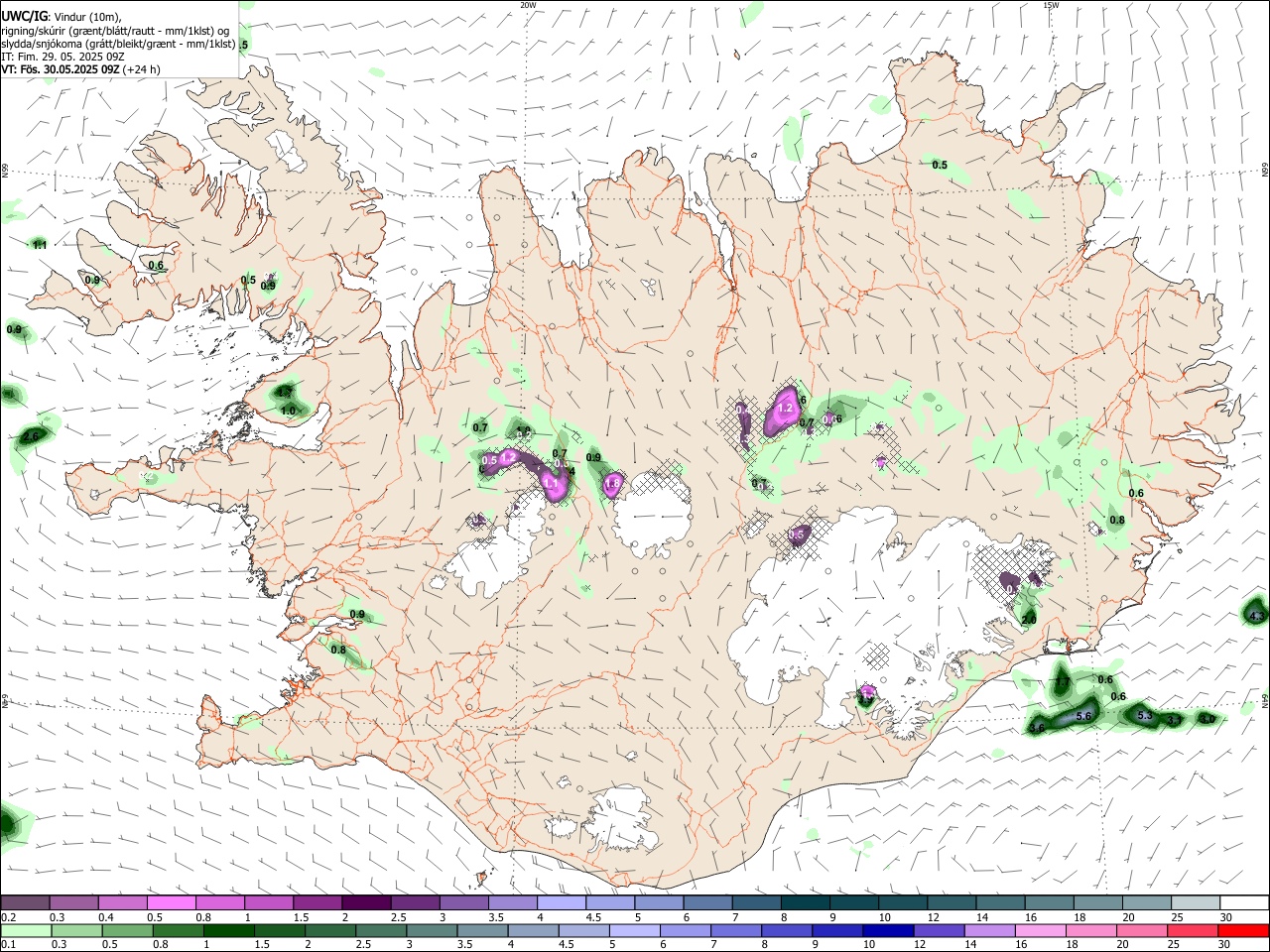This screenshot has width=1270, height=952.
Task: Select lower scale swatch between 0.1 and 0.3
Action: click(25, 930)
